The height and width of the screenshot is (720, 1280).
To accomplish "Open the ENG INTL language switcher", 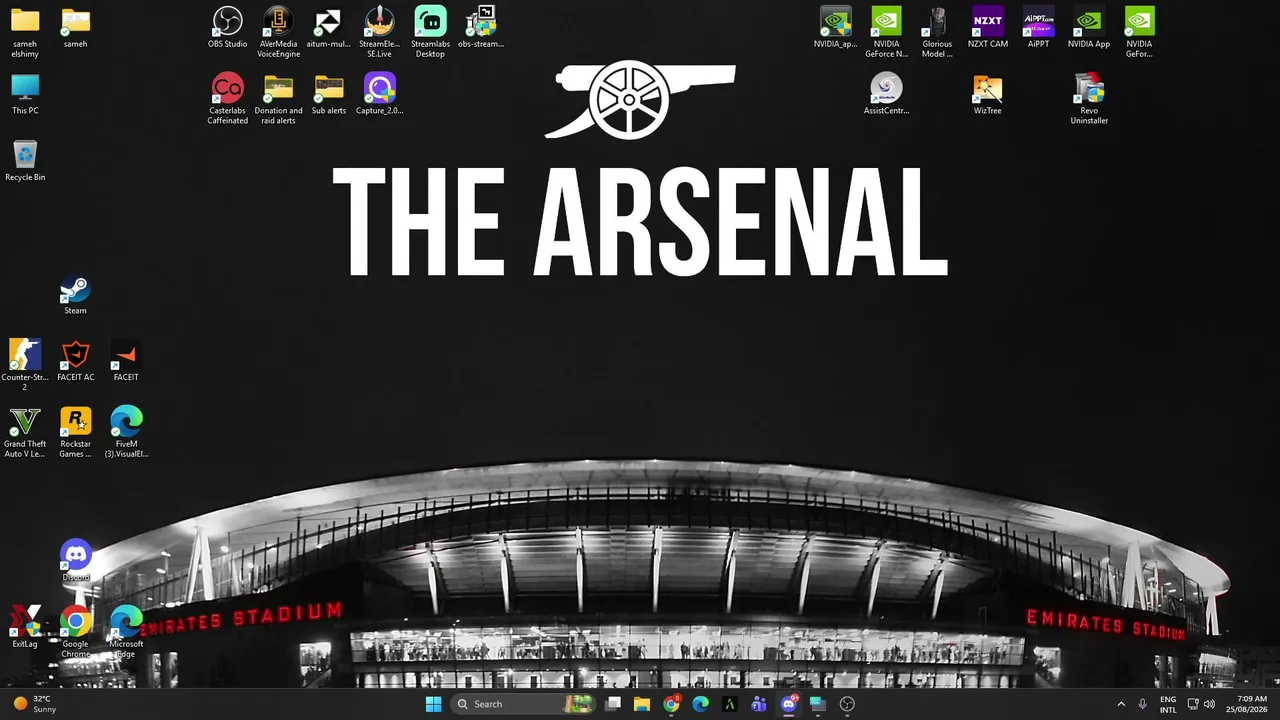I will pyautogui.click(x=1168, y=704).
